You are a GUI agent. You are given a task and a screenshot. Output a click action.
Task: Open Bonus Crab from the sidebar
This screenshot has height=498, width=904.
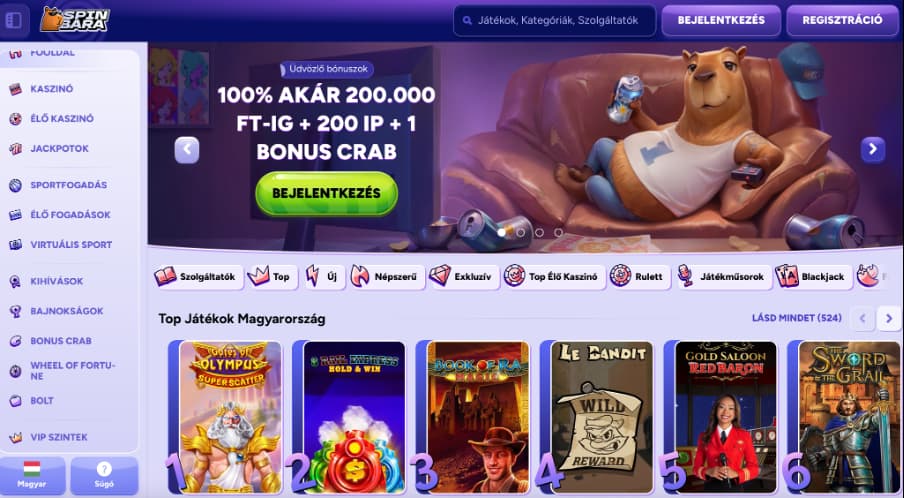pyautogui.click(x=61, y=341)
